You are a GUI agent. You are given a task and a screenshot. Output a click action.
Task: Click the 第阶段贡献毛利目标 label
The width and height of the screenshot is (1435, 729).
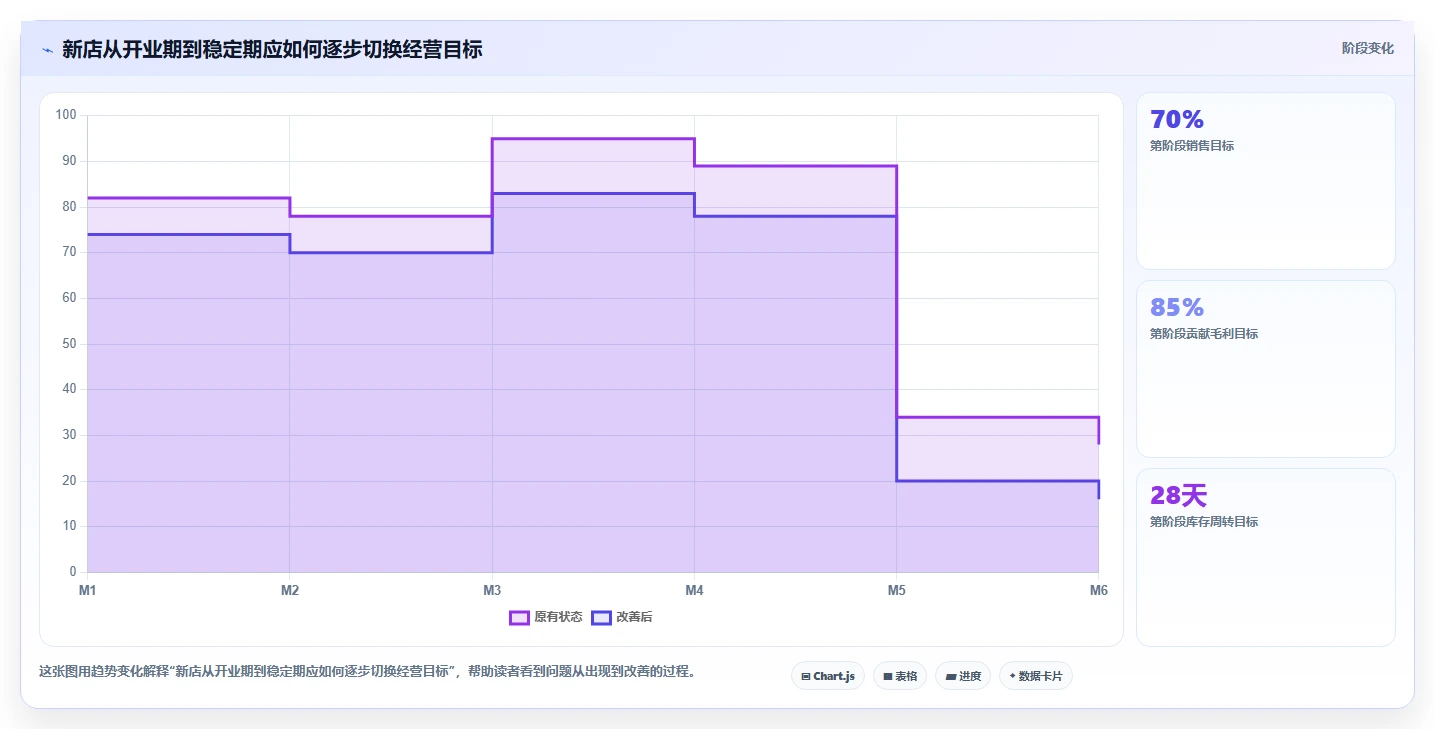(1204, 334)
